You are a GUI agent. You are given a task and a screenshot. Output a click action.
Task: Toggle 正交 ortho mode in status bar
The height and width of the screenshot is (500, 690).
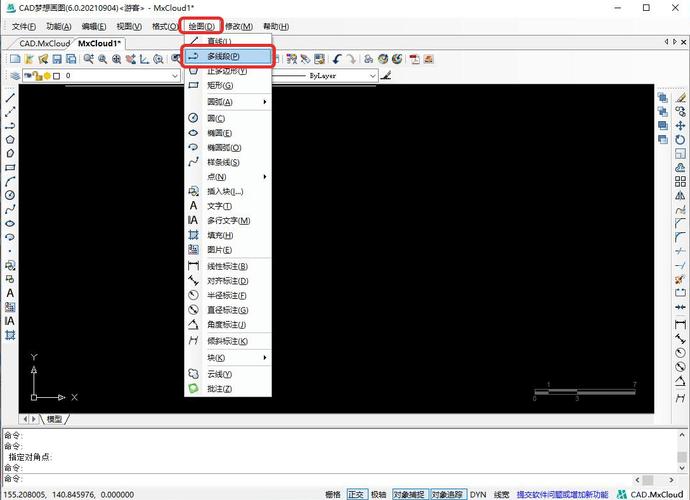(356, 494)
